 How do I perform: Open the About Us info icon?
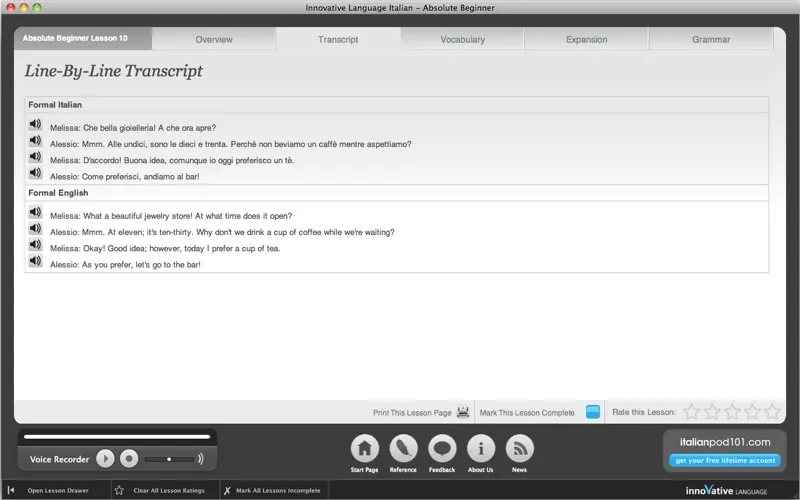tap(481, 449)
